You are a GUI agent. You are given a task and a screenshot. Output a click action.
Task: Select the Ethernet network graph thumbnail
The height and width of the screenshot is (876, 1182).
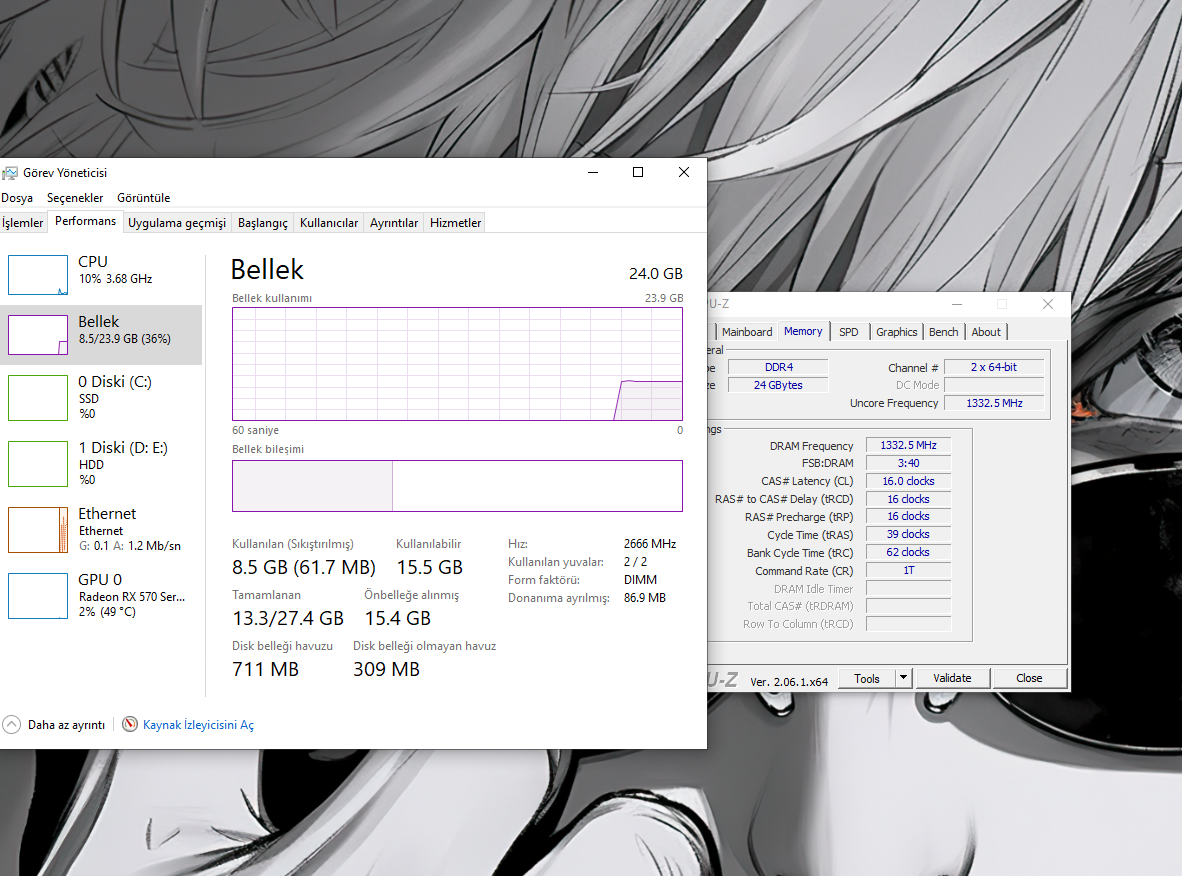38,530
